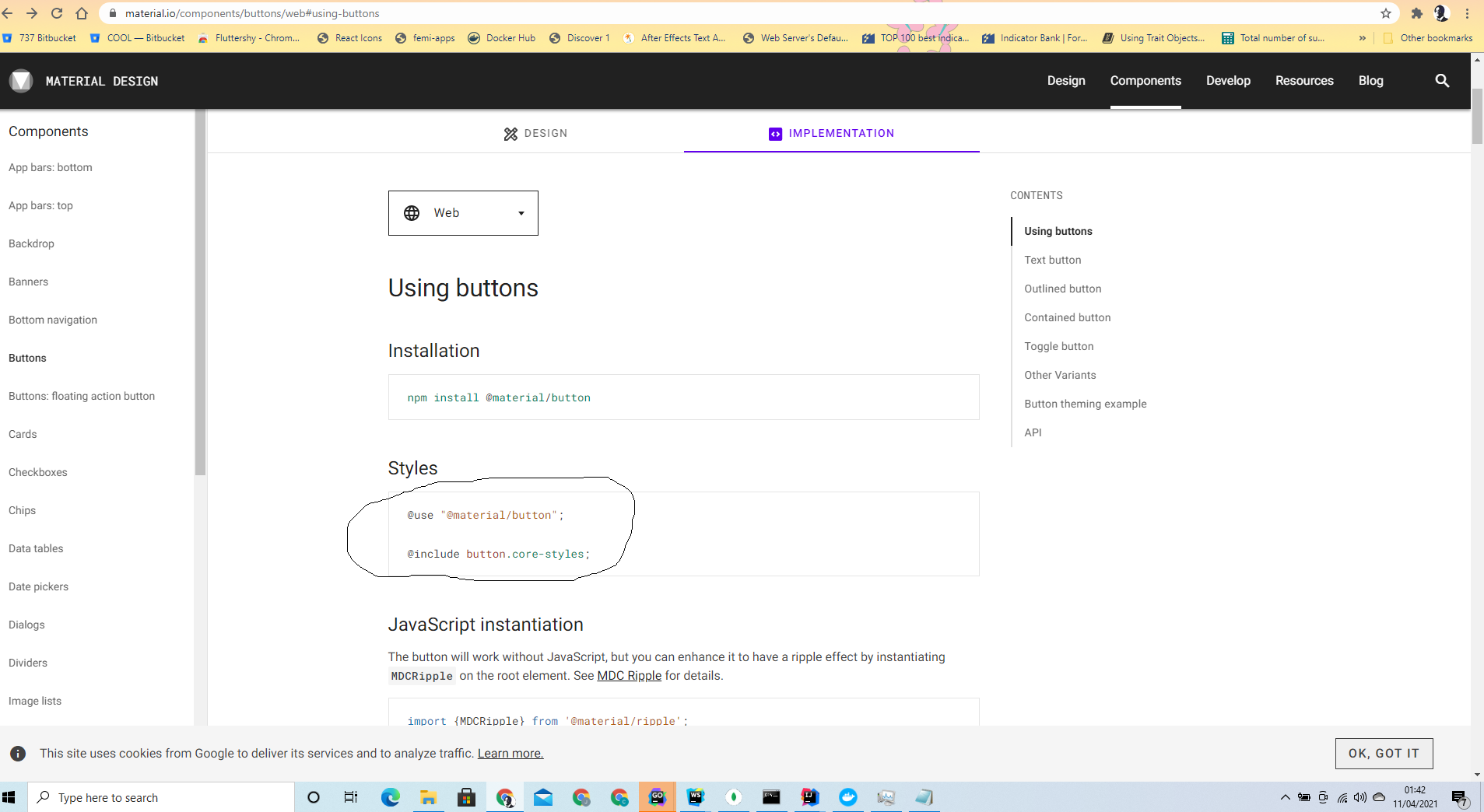Launch IntelliJ IDEA from the taskbar
Screen dimensions: 1484x812
809,796
